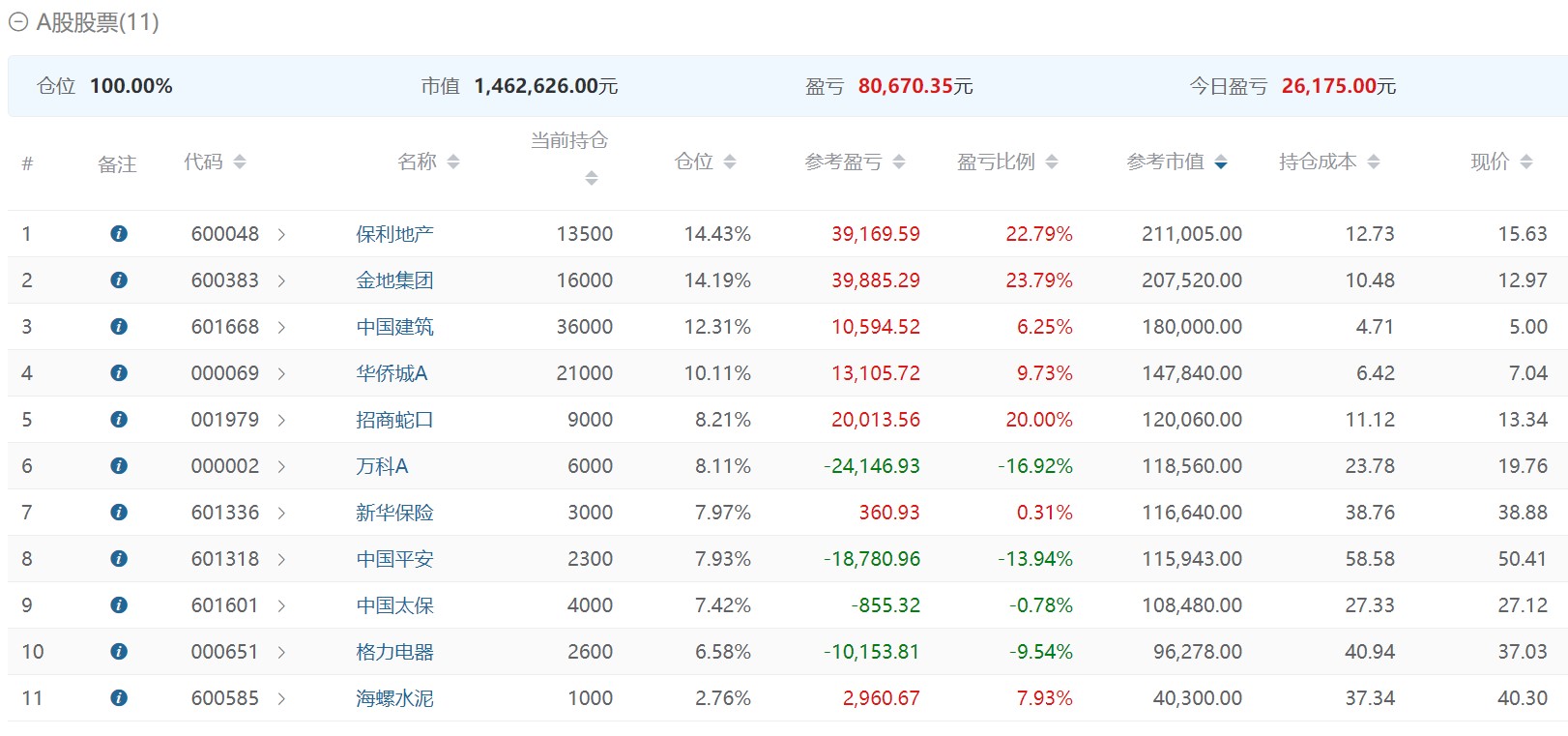This screenshot has width=1568, height=736.
Task: Sort table by 现价 column
Action: click(1526, 162)
